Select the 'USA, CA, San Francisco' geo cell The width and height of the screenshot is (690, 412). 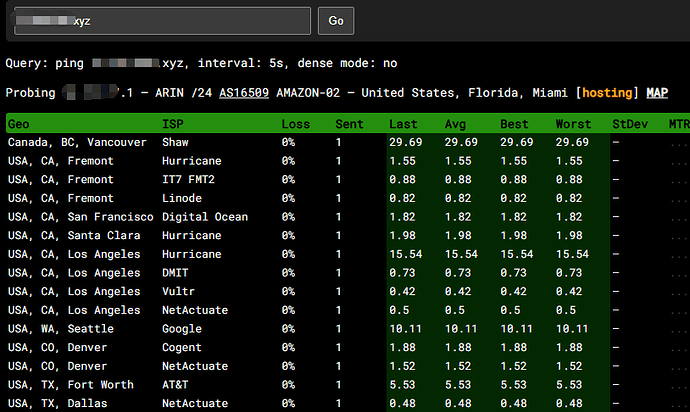[81, 217]
